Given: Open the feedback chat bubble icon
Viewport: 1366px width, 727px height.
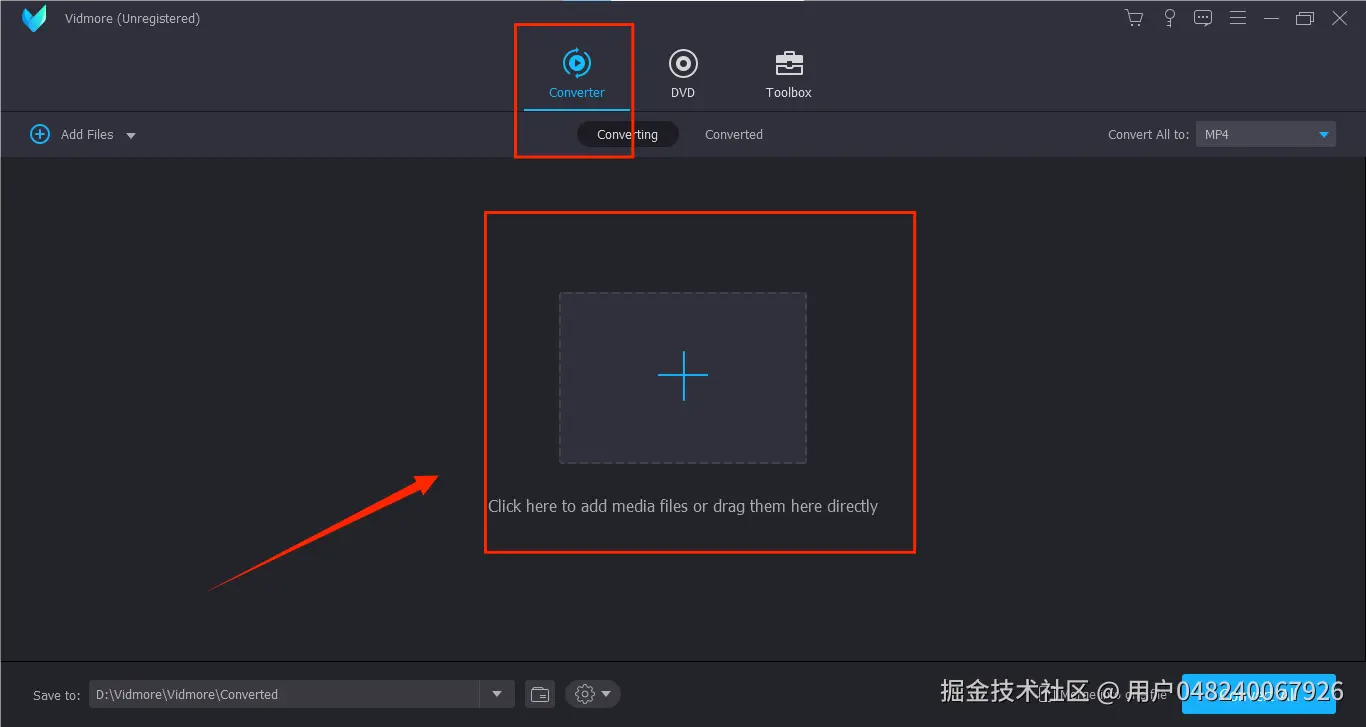Looking at the screenshot, I should pos(1204,18).
